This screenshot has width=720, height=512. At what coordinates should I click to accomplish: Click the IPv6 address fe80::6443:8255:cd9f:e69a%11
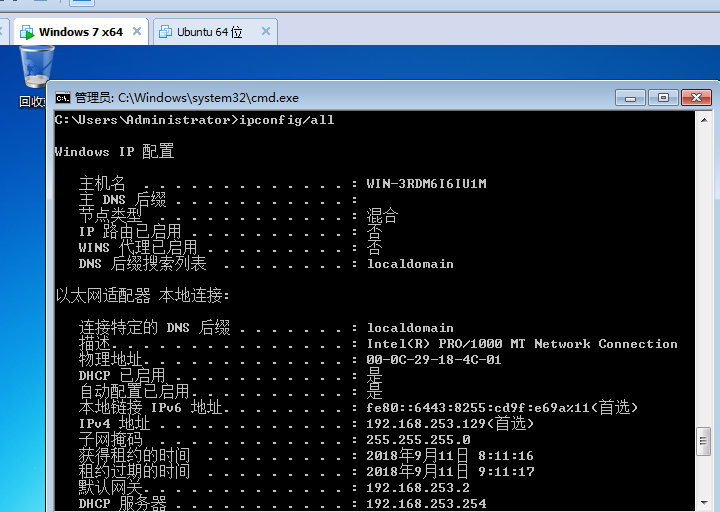click(478, 407)
